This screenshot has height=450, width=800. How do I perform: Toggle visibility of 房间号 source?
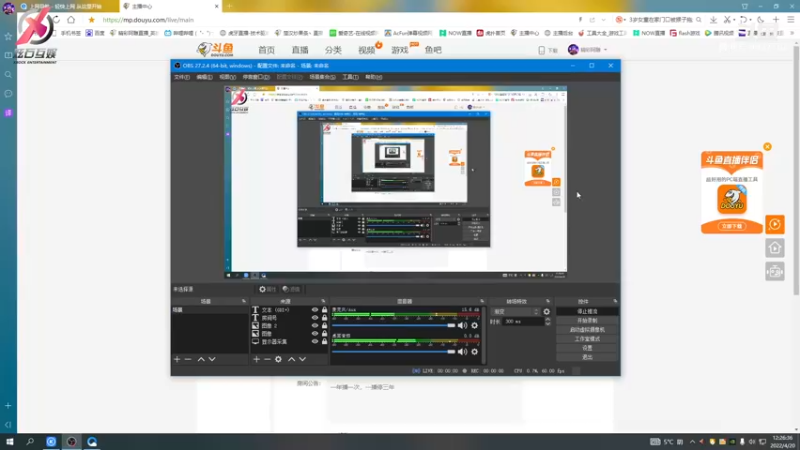(x=315, y=317)
